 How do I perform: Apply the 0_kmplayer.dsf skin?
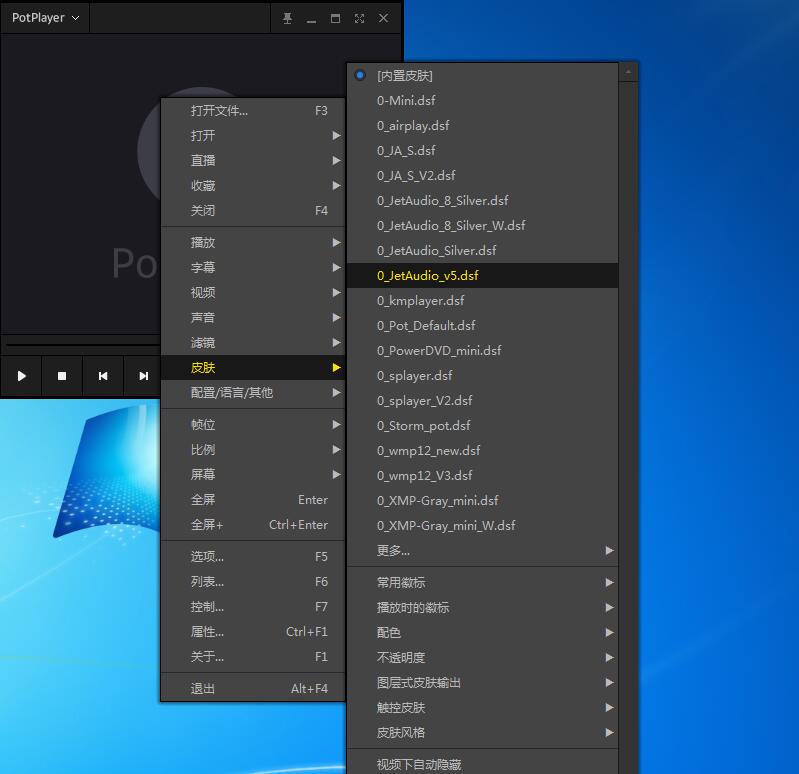482,300
